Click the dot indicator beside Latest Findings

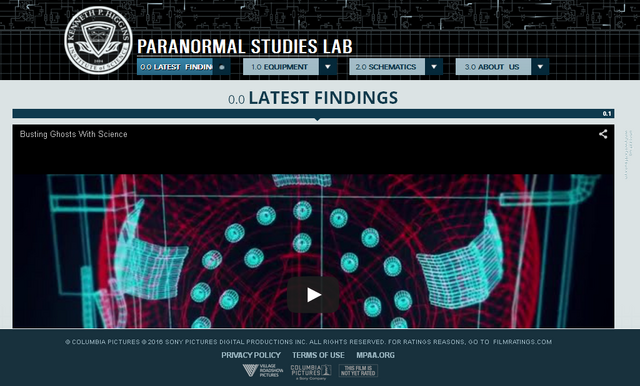[x=222, y=67]
